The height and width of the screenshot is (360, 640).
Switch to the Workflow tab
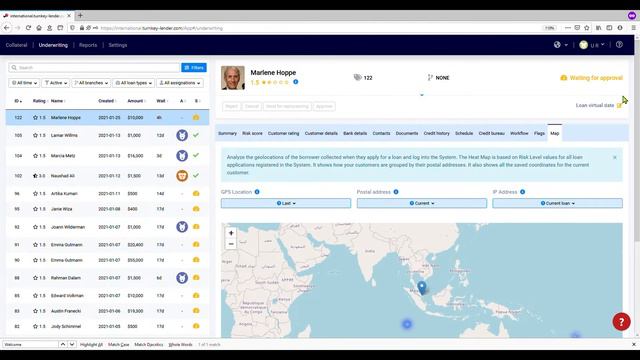(x=519, y=133)
